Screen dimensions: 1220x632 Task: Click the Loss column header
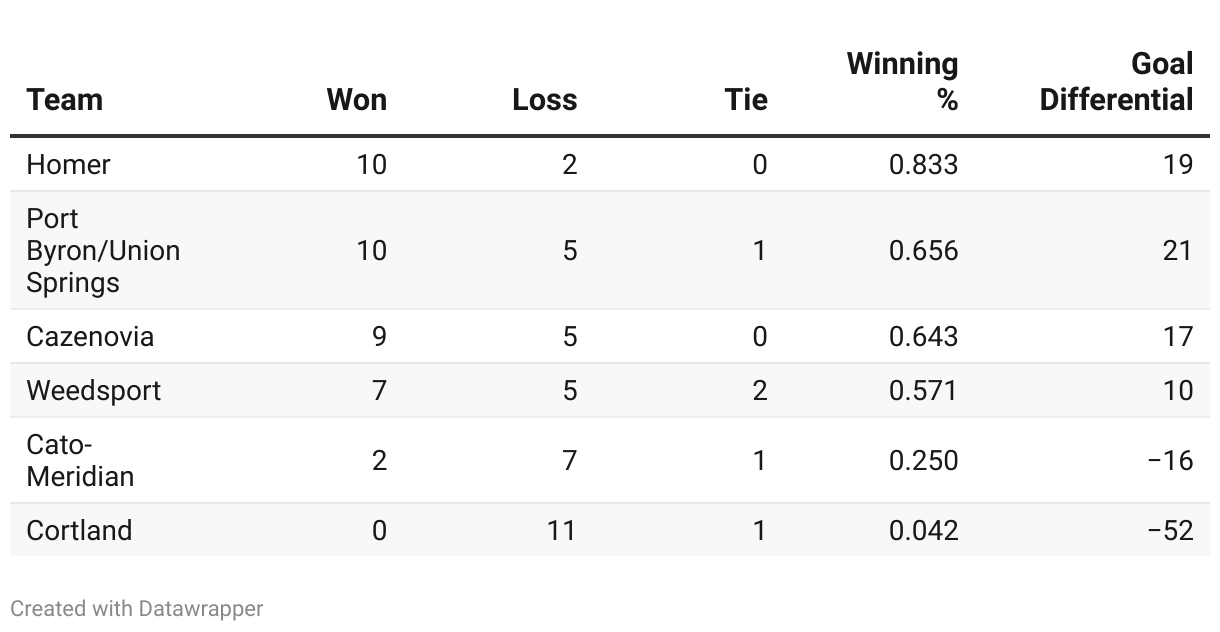[544, 100]
